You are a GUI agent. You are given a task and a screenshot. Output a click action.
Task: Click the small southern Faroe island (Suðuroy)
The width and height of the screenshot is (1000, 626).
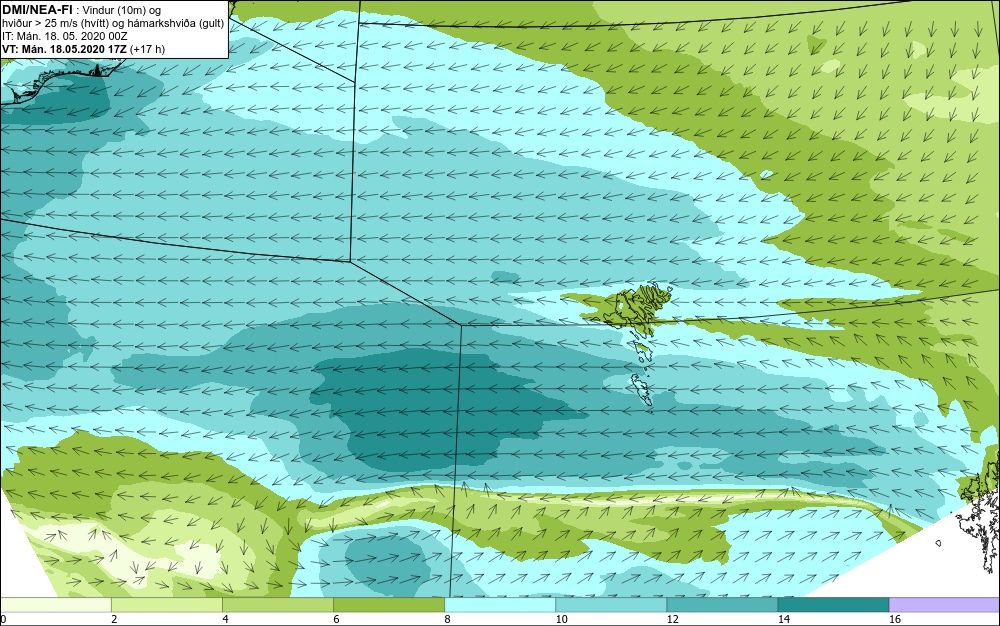[640, 389]
